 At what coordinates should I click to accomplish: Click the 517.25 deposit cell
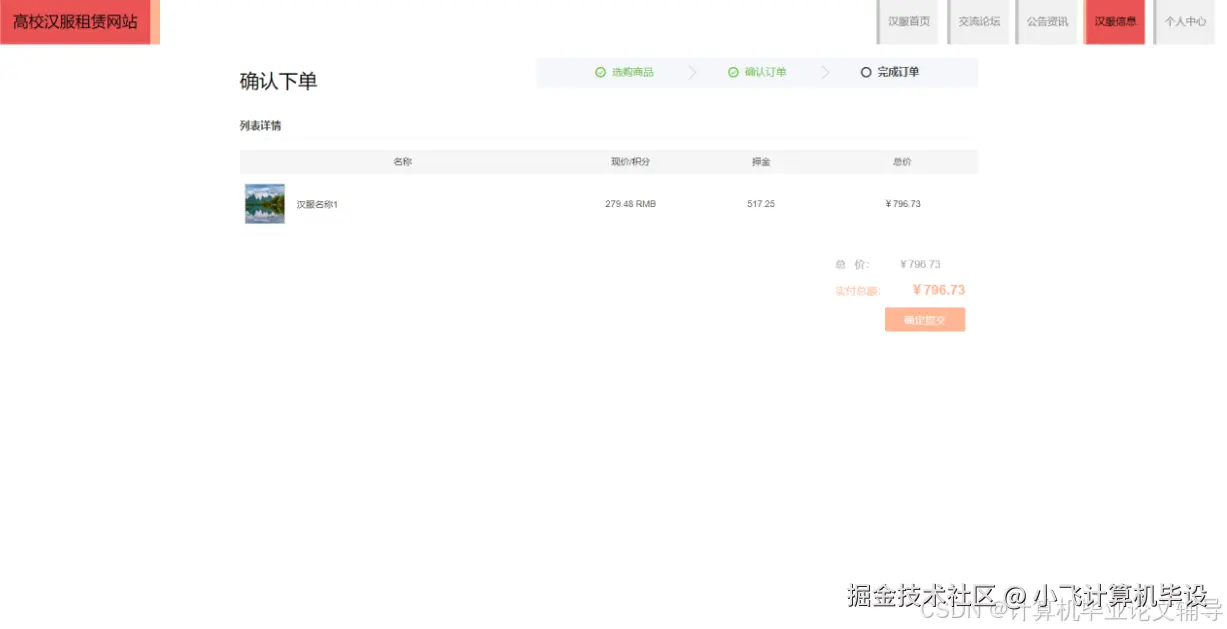[761, 204]
